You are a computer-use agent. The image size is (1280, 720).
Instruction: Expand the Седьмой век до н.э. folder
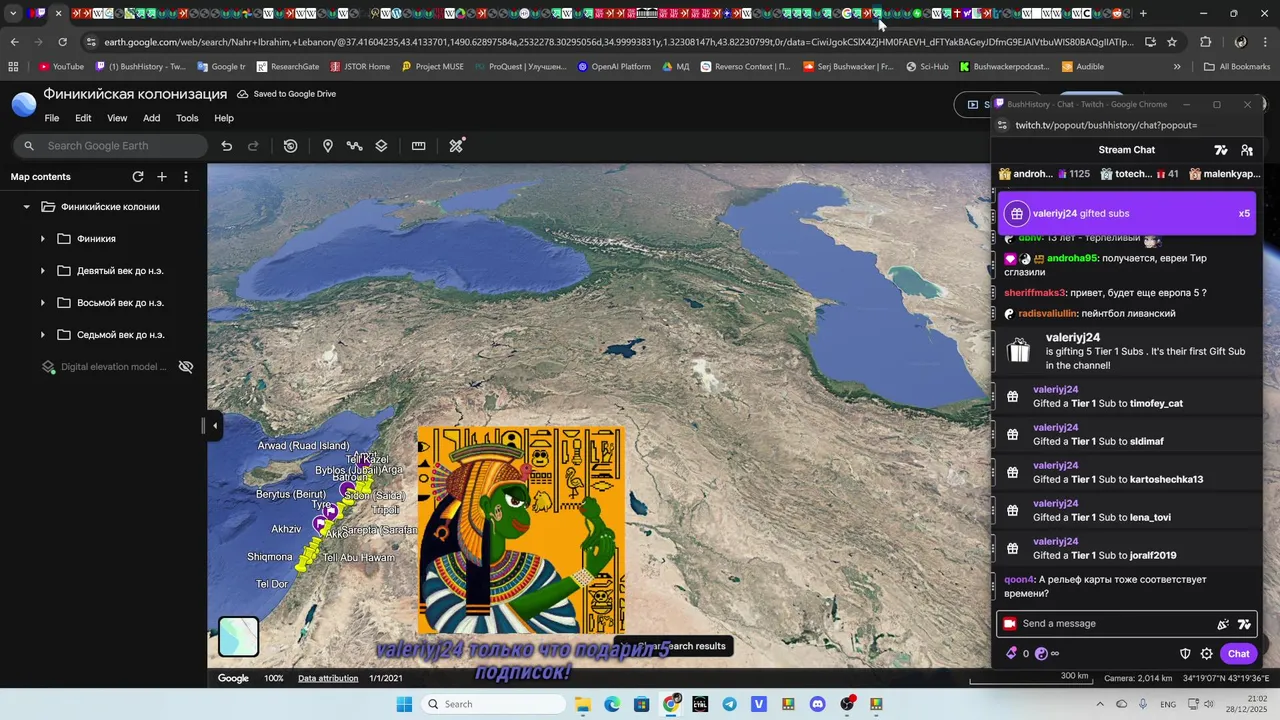(42, 335)
